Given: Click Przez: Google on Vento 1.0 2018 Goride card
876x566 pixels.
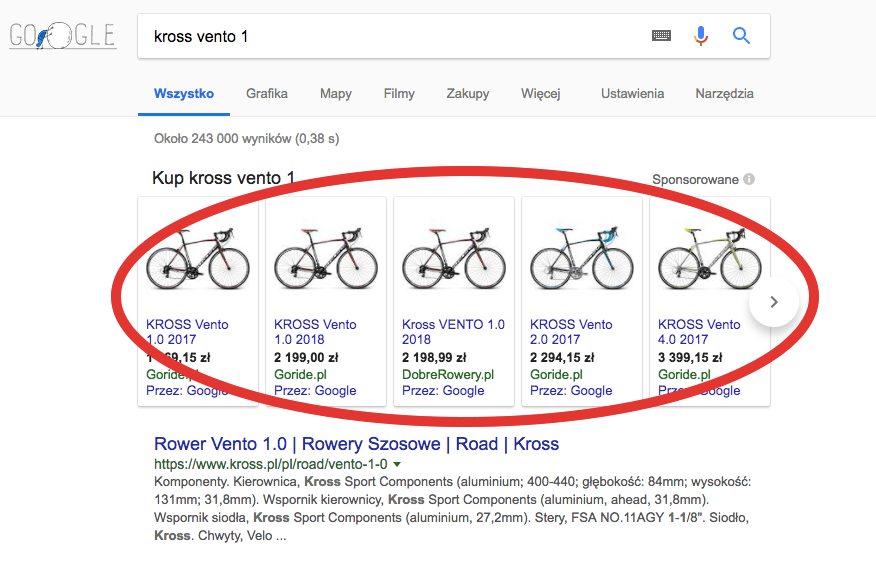Looking at the screenshot, I should pyautogui.click(x=315, y=391).
